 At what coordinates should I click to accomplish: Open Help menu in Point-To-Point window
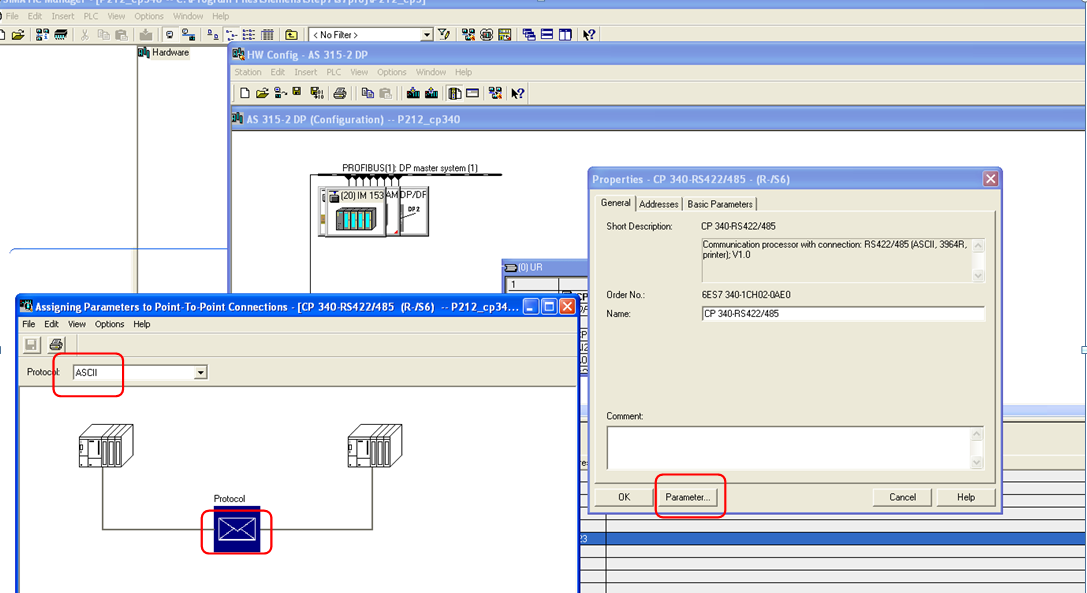[141, 324]
